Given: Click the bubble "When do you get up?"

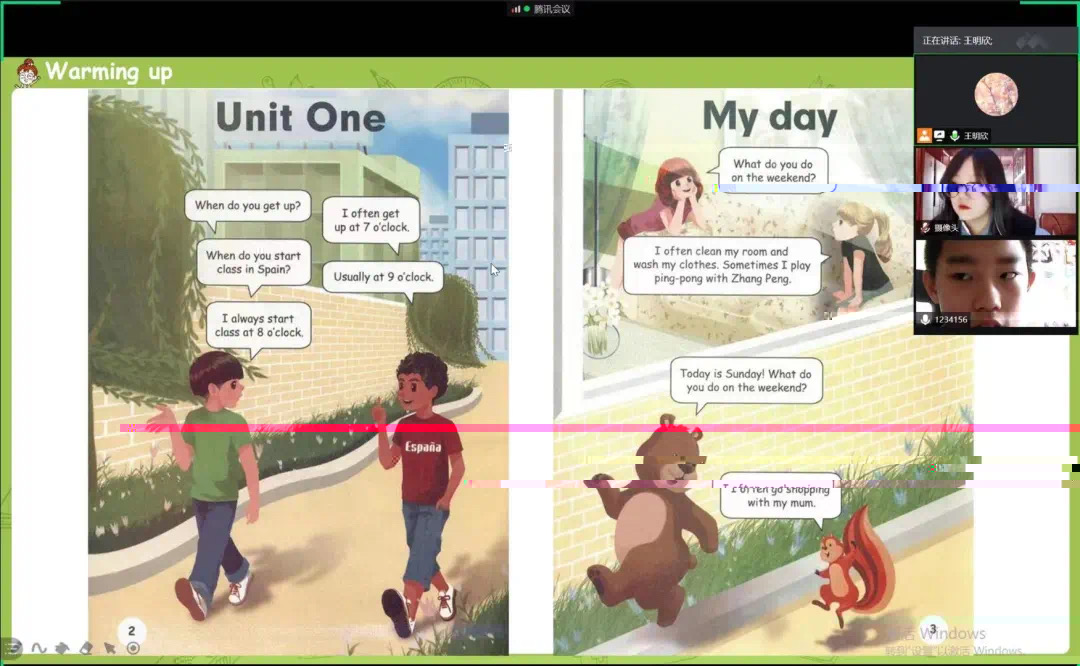Looking at the screenshot, I should pos(247,206).
